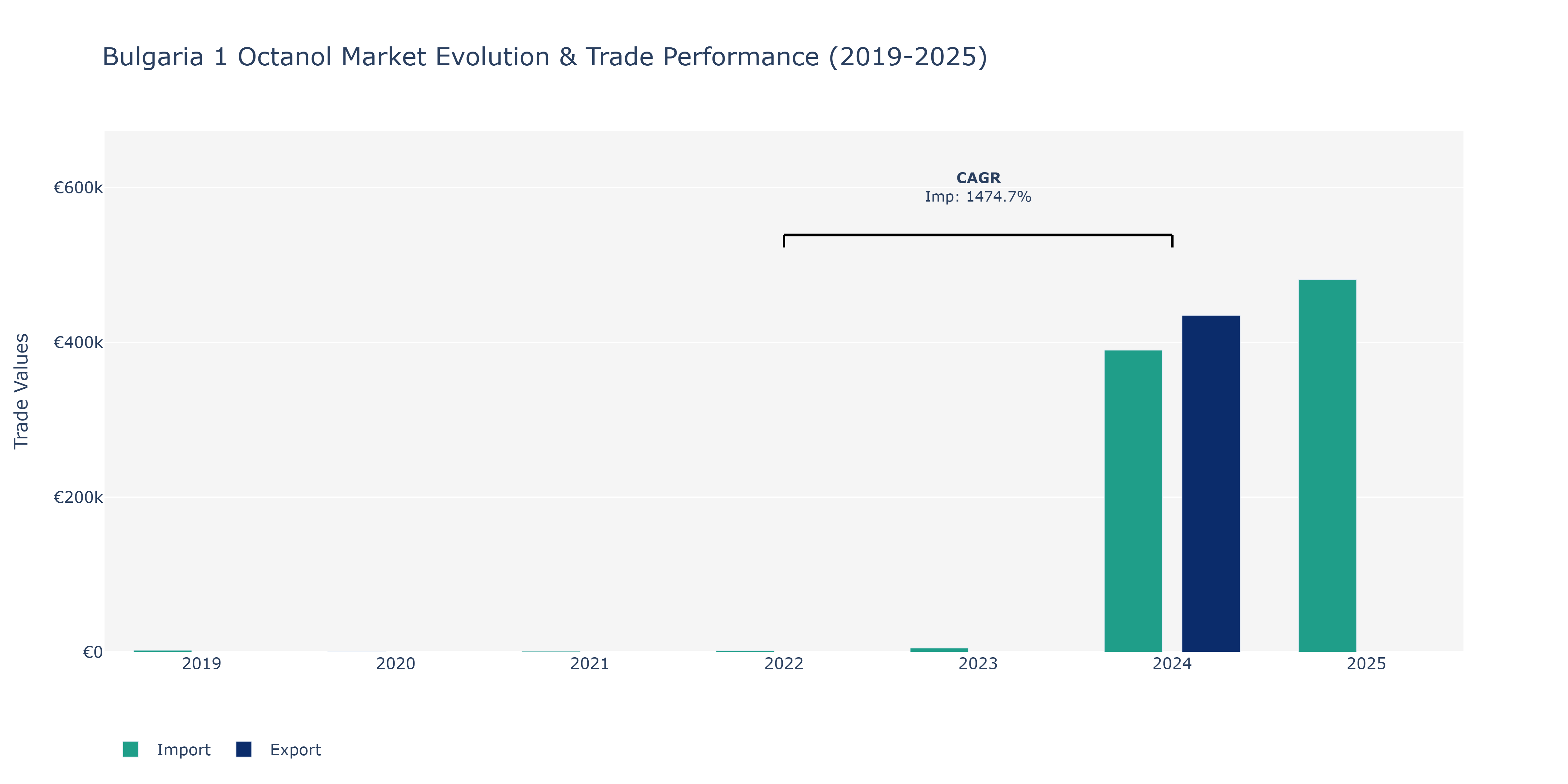Select the 2024 Import bar
This screenshot has width=1568, height=784.
click(1133, 501)
